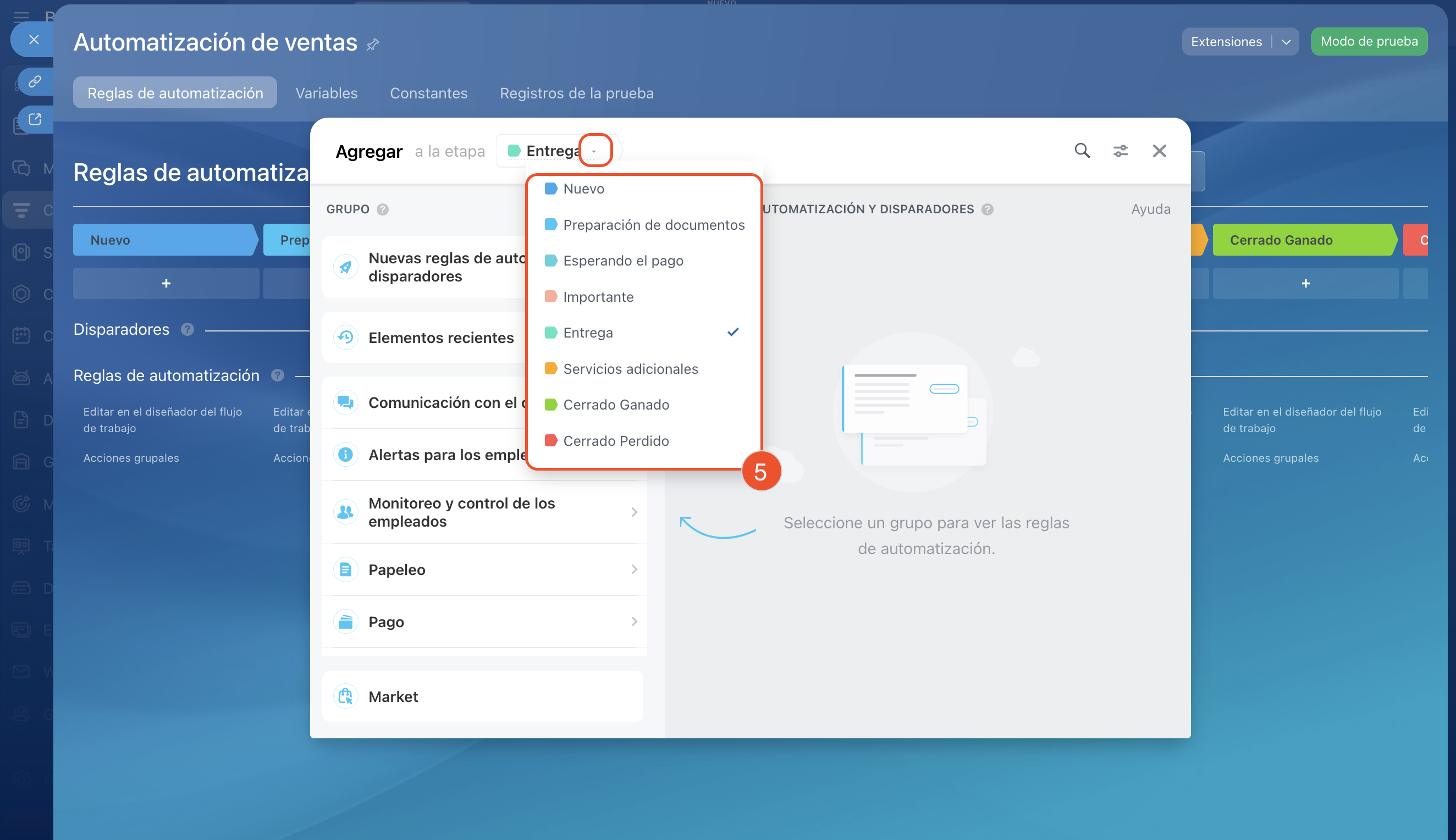Click the pin icon beside Automatización de ventas
Image resolution: width=1456 pixels, height=840 pixels.
coord(373,45)
